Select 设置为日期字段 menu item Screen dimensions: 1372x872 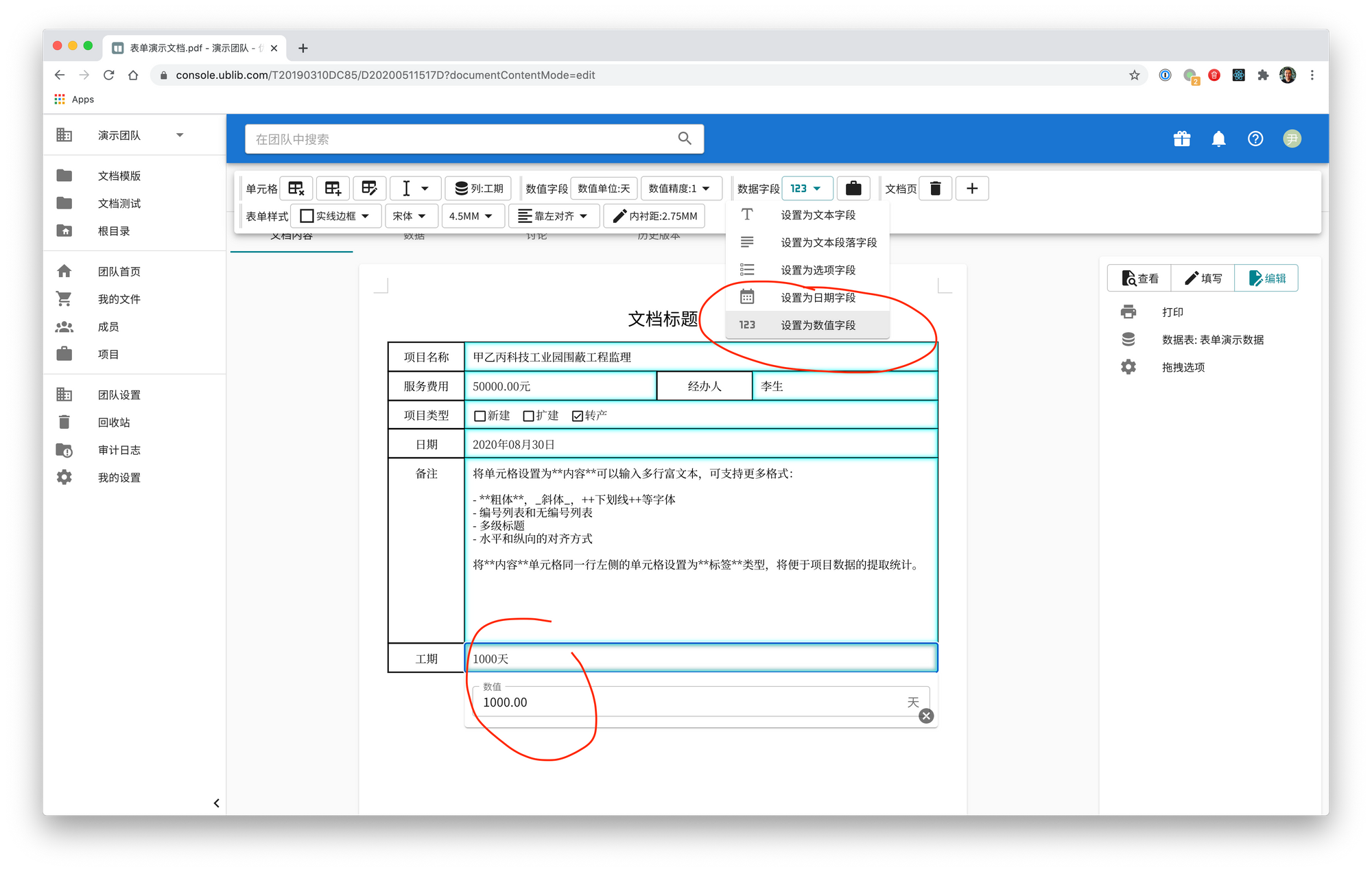(x=818, y=298)
